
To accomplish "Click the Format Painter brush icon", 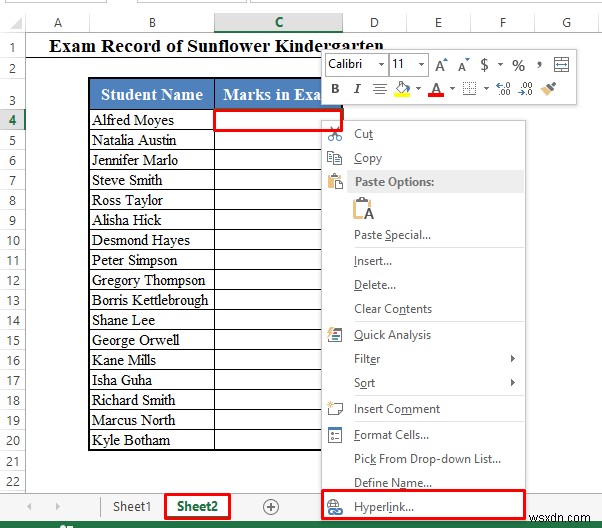I will (x=548, y=89).
